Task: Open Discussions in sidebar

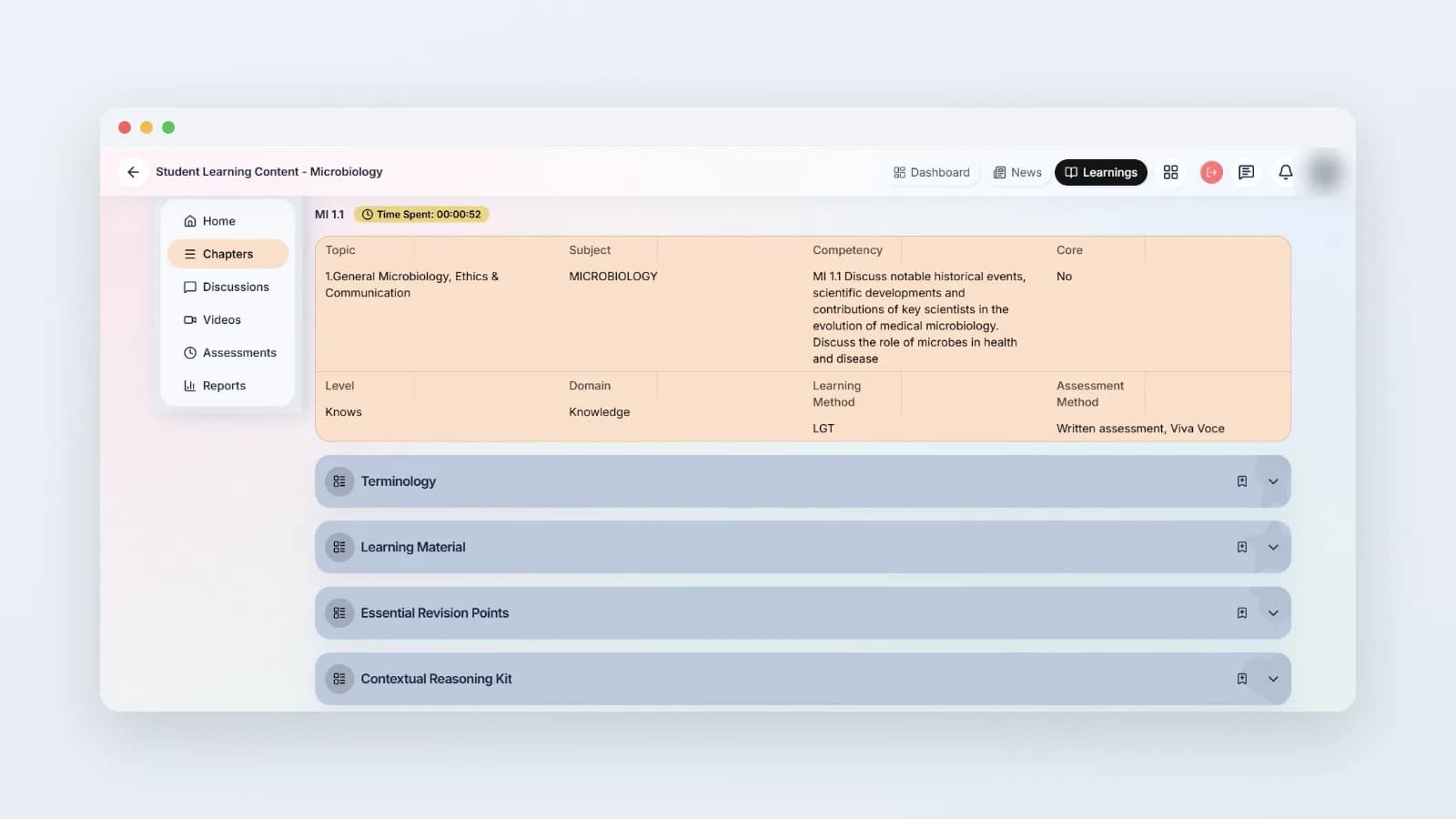Action: (x=227, y=287)
